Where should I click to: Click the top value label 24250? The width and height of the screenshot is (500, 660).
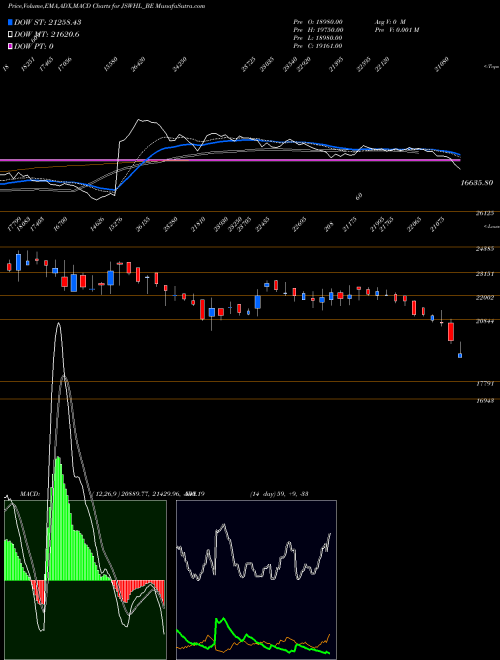(x=180, y=64)
